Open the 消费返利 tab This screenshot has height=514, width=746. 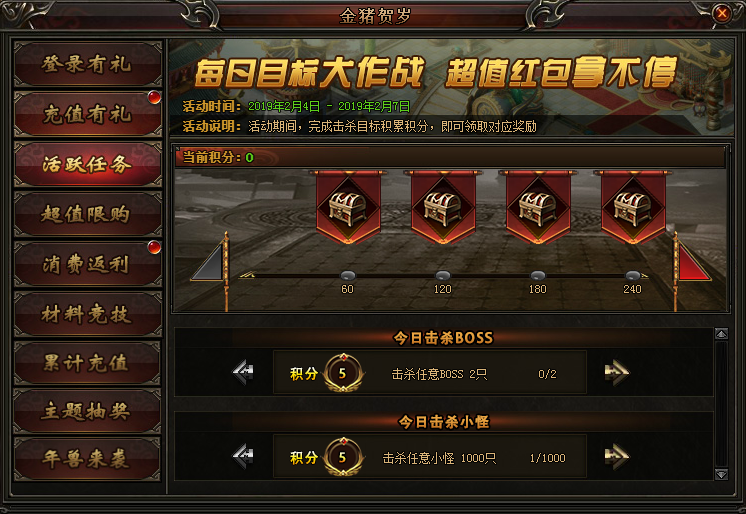click(88, 264)
